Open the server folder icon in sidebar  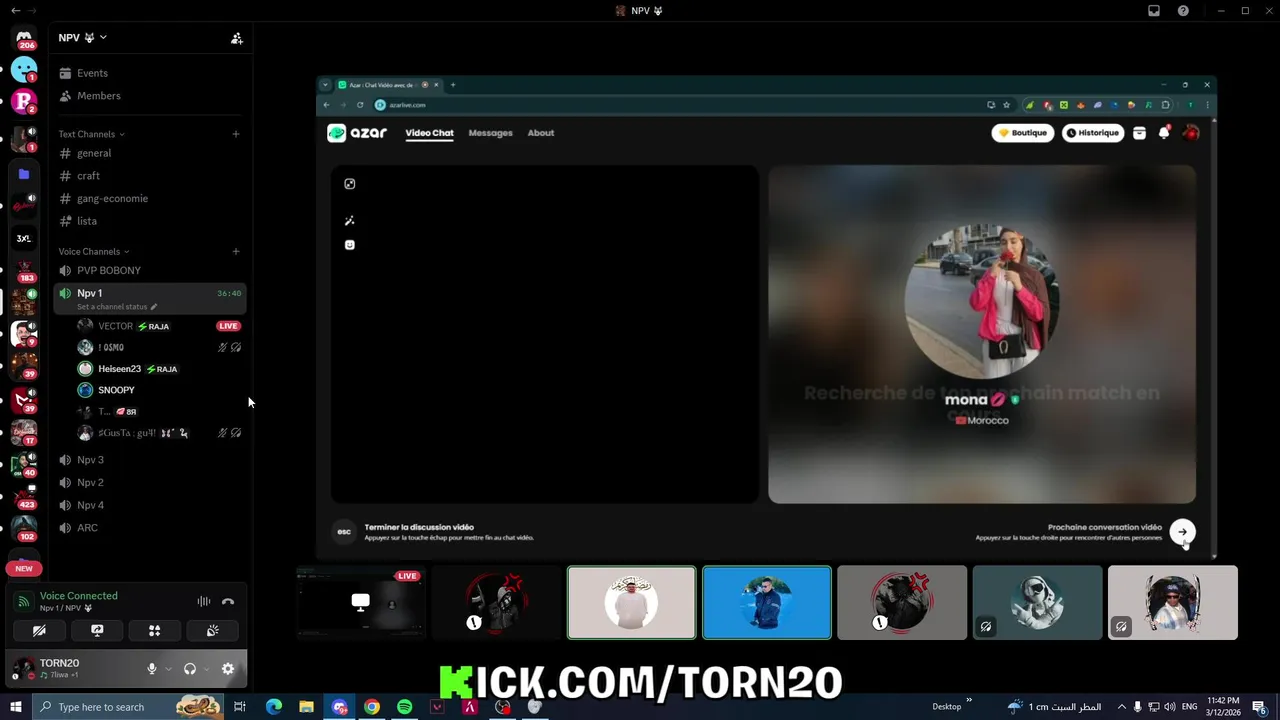pos(24,174)
